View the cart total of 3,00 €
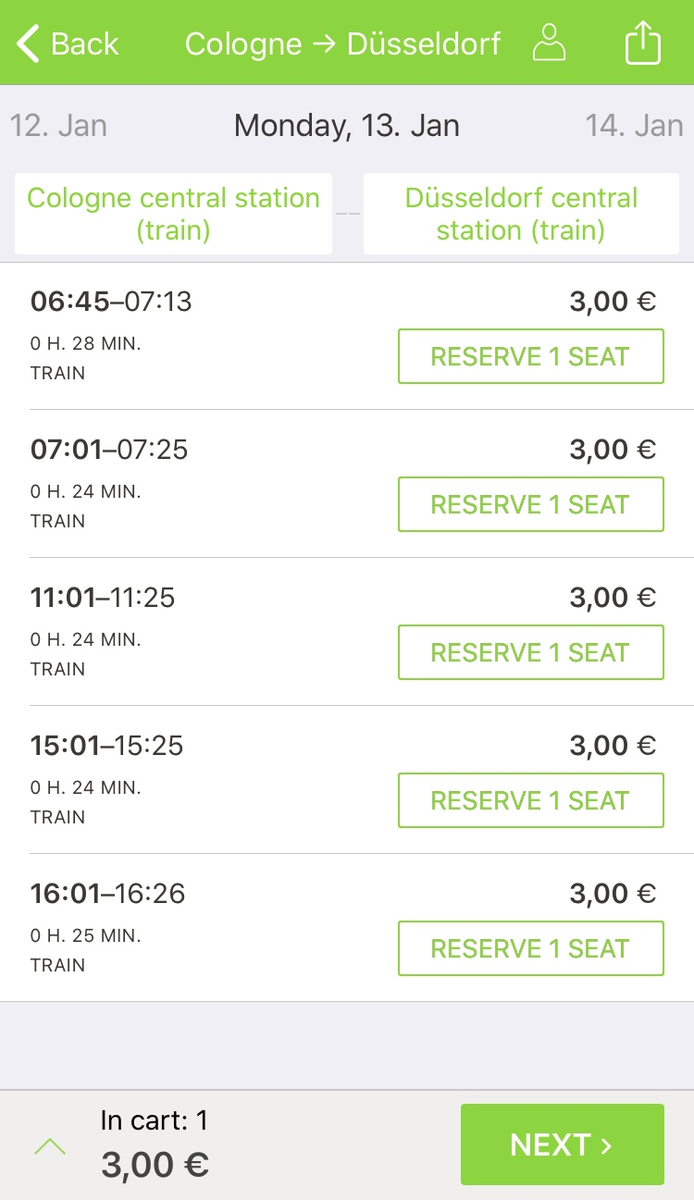694x1200 pixels. [155, 1165]
